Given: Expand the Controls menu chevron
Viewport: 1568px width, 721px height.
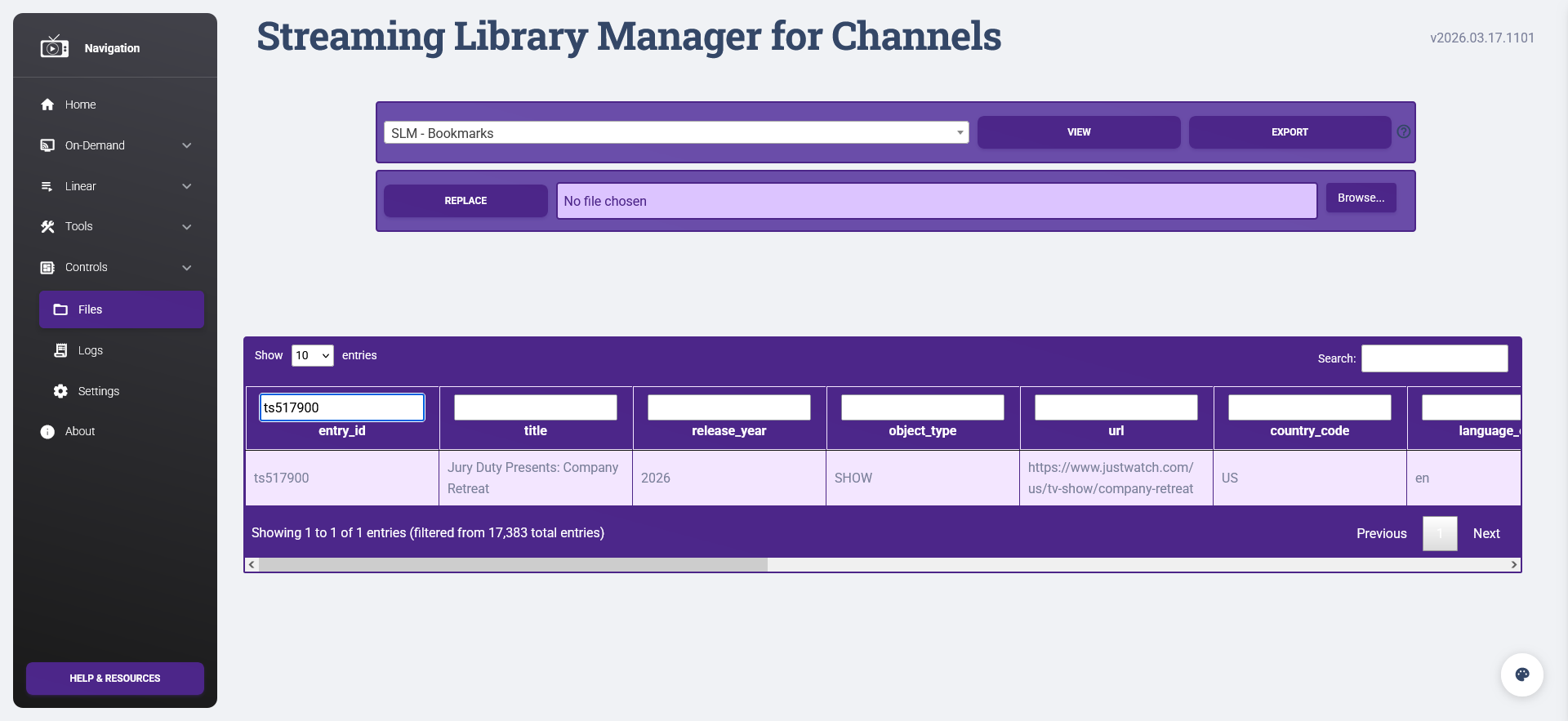Looking at the screenshot, I should click(x=187, y=268).
